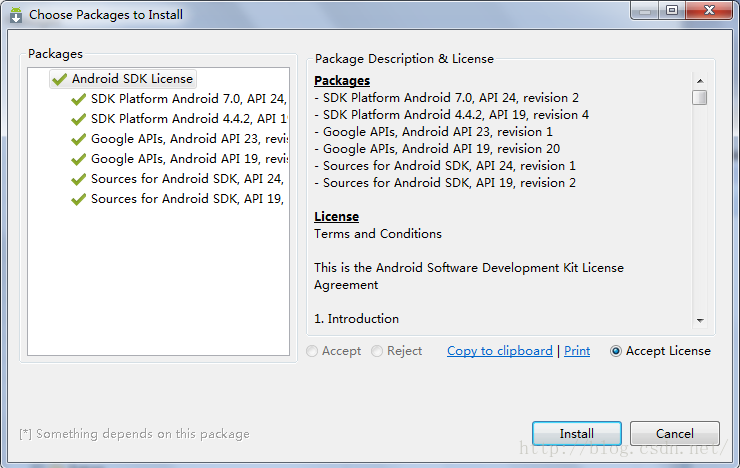This screenshot has width=740, height=468.
Task: Click green checkmark beside Android SDK License
Action: 59,79
